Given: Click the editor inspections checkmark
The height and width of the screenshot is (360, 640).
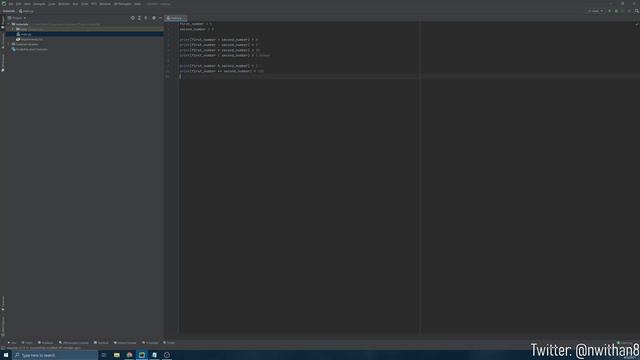Looking at the screenshot, I should (x=637, y=24).
